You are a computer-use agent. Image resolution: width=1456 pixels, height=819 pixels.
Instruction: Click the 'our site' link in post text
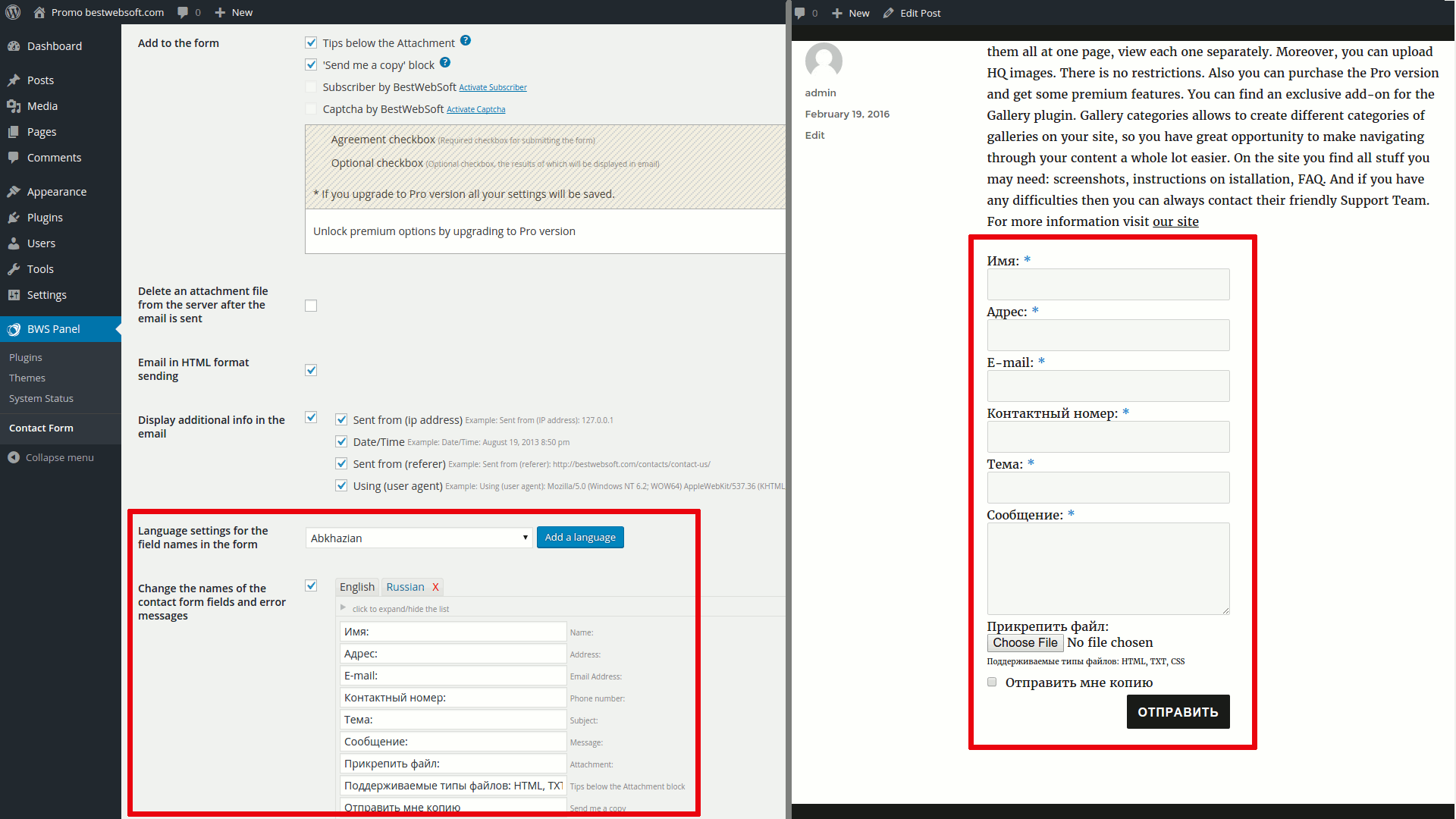(x=1175, y=221)
